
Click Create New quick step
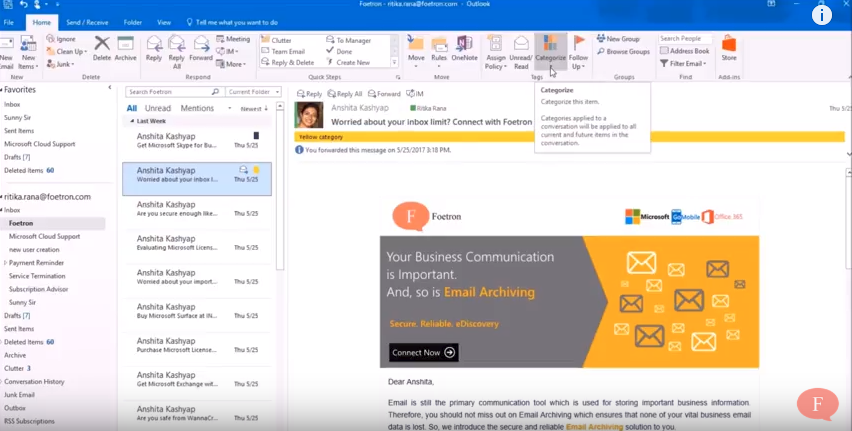tap(348, 63)
